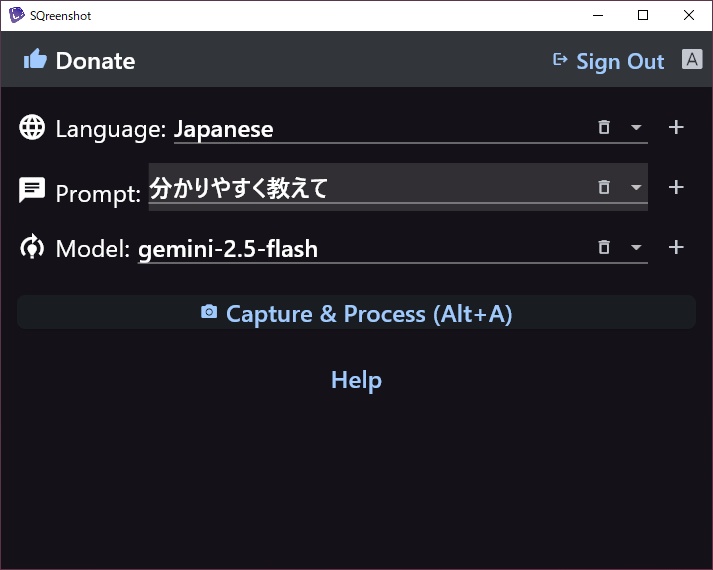Toggle the 'A' text icon in header
Screen dimensions: 713x570
692,59
